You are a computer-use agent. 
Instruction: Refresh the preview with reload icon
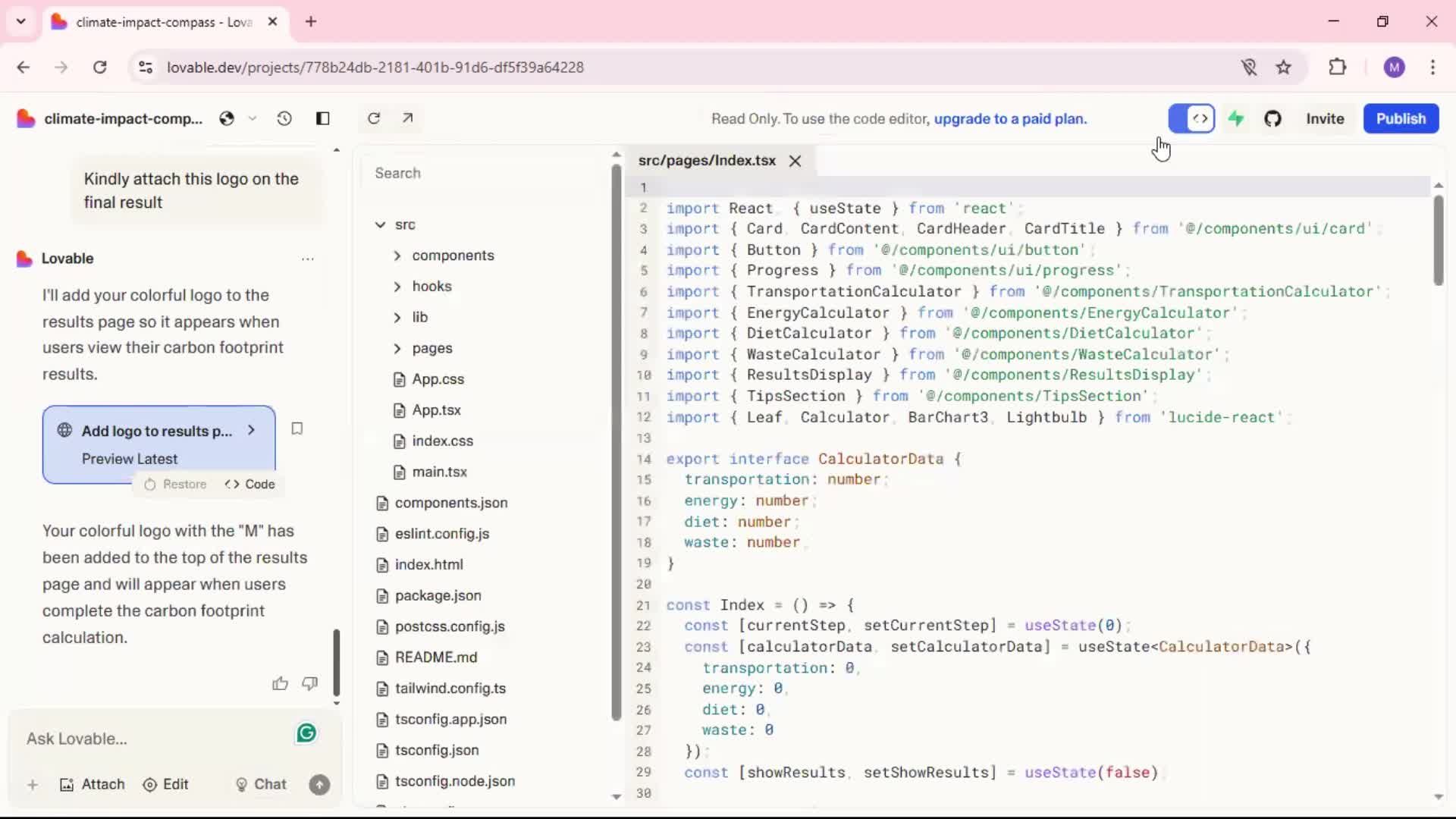pos(374,118)
